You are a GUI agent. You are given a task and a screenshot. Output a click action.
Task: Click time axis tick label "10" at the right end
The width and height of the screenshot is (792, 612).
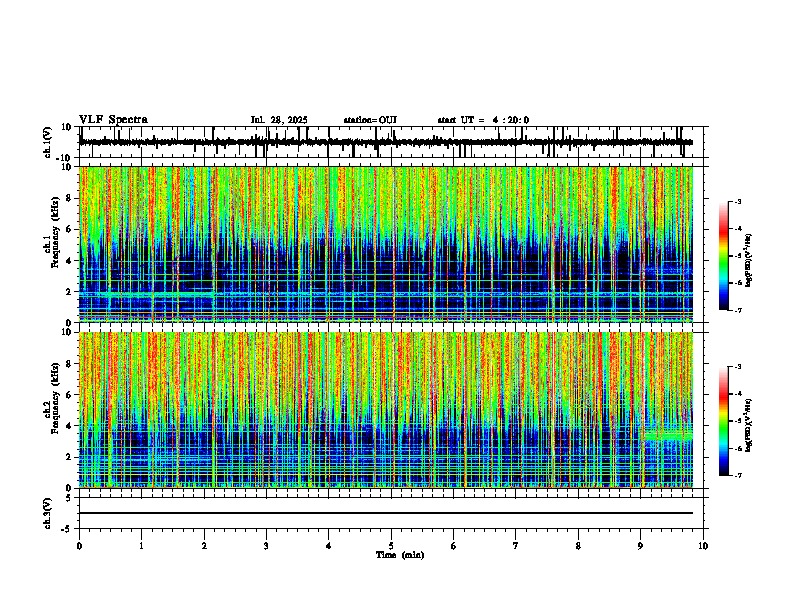[703, 546]
